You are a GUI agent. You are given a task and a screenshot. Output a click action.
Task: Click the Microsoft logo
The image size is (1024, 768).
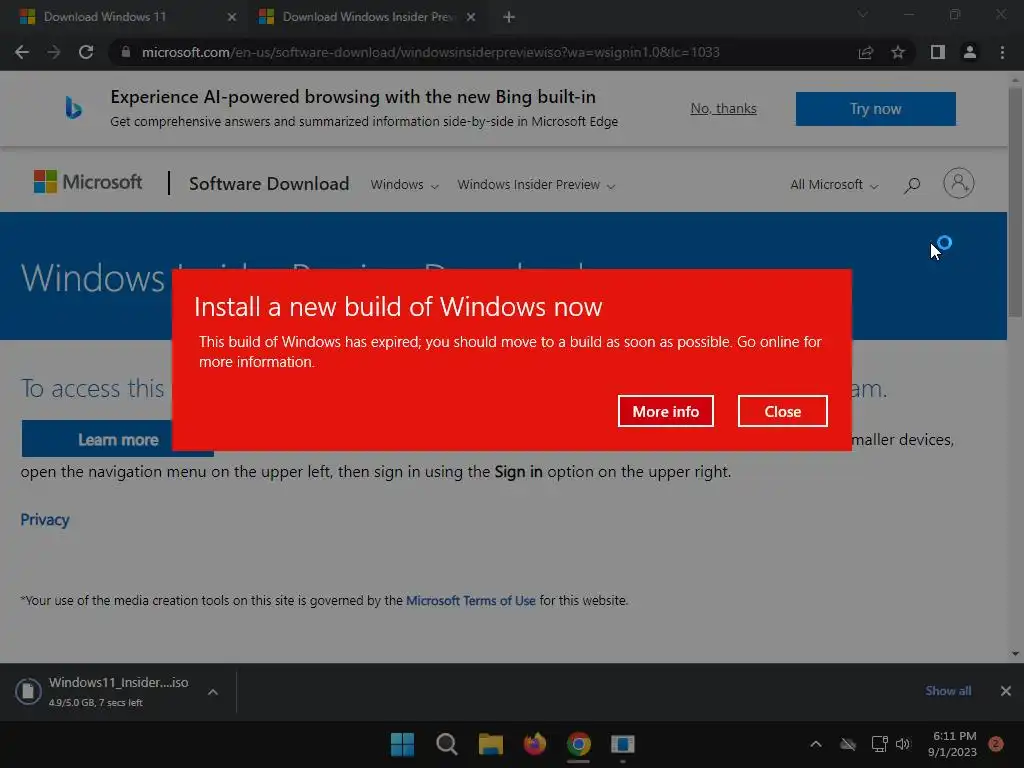[x=88, y=182]
